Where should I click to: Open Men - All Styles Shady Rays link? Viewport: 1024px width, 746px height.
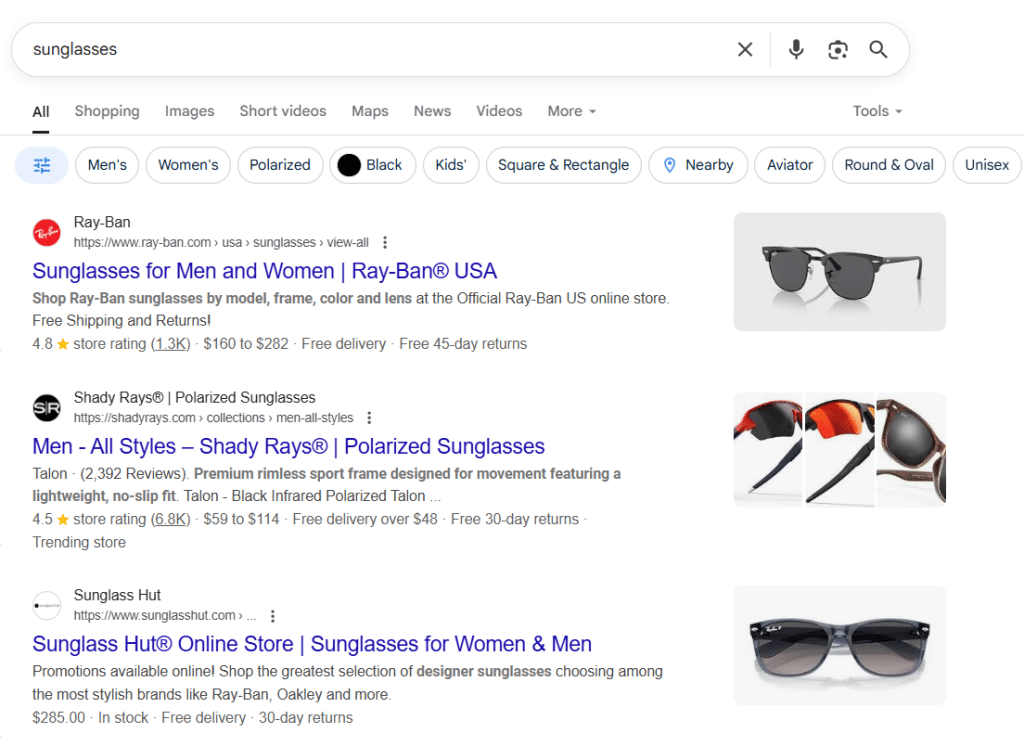coord(289,446)
